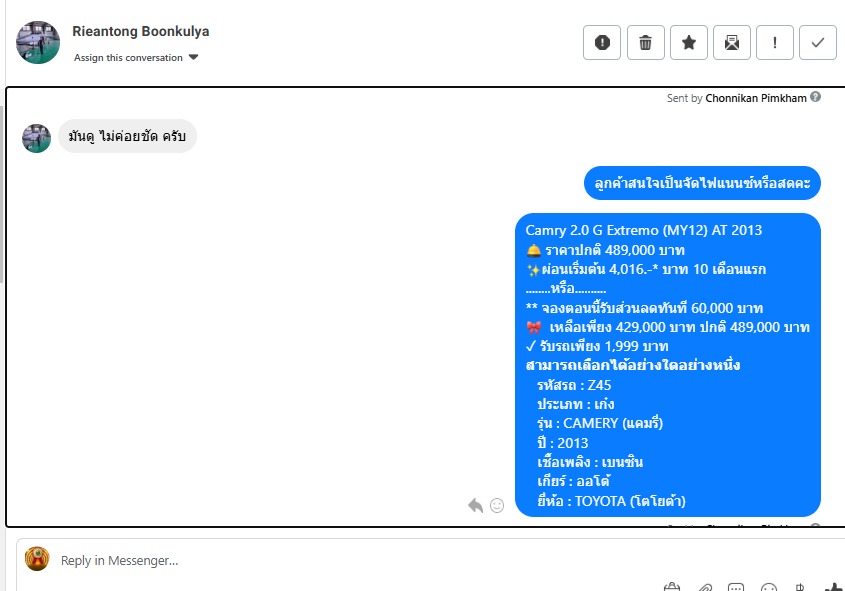845x591 pixels.
Task: Open emoji picker in reply bar
Action: point(768,587)
